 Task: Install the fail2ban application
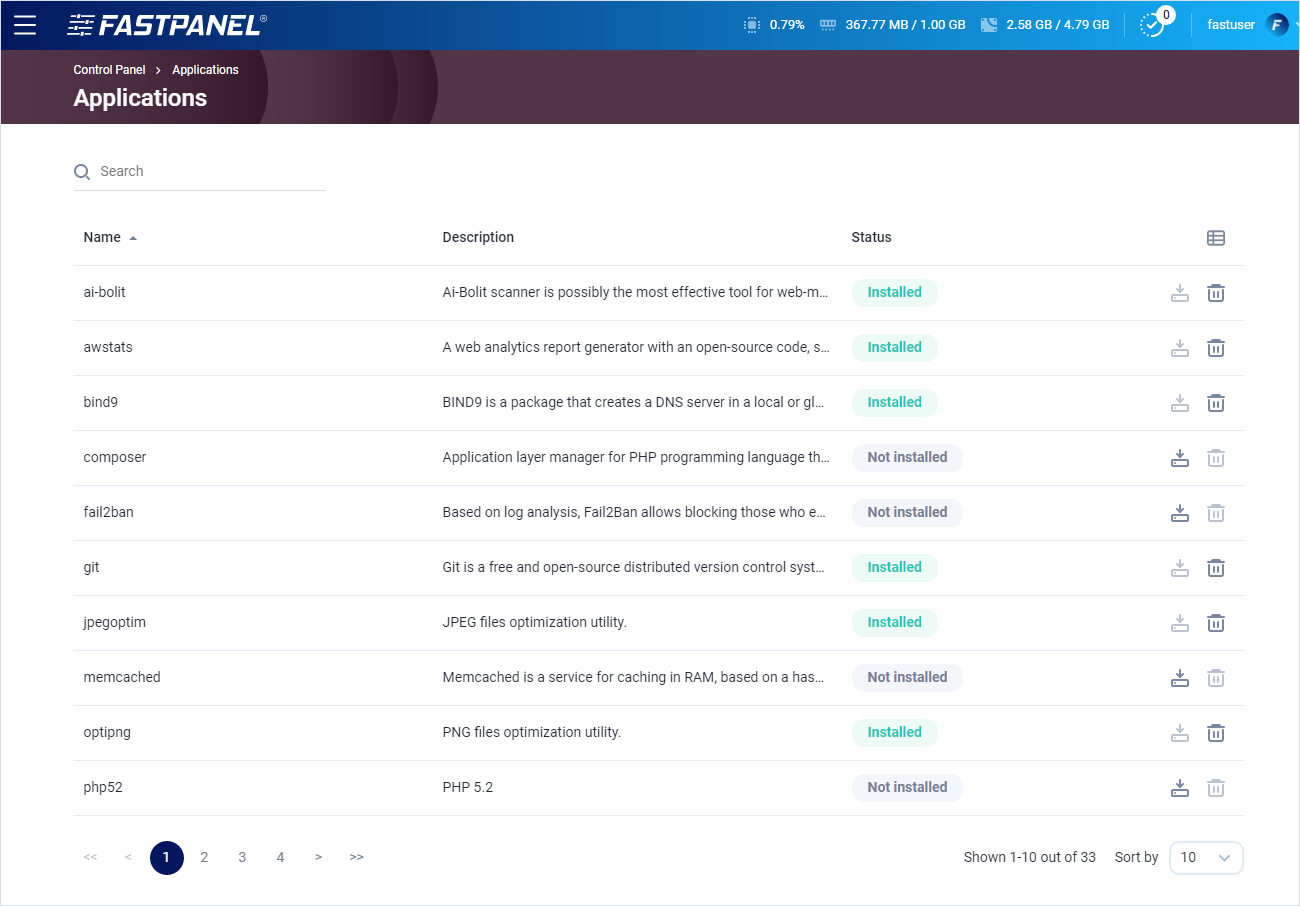click(1180, 513)
